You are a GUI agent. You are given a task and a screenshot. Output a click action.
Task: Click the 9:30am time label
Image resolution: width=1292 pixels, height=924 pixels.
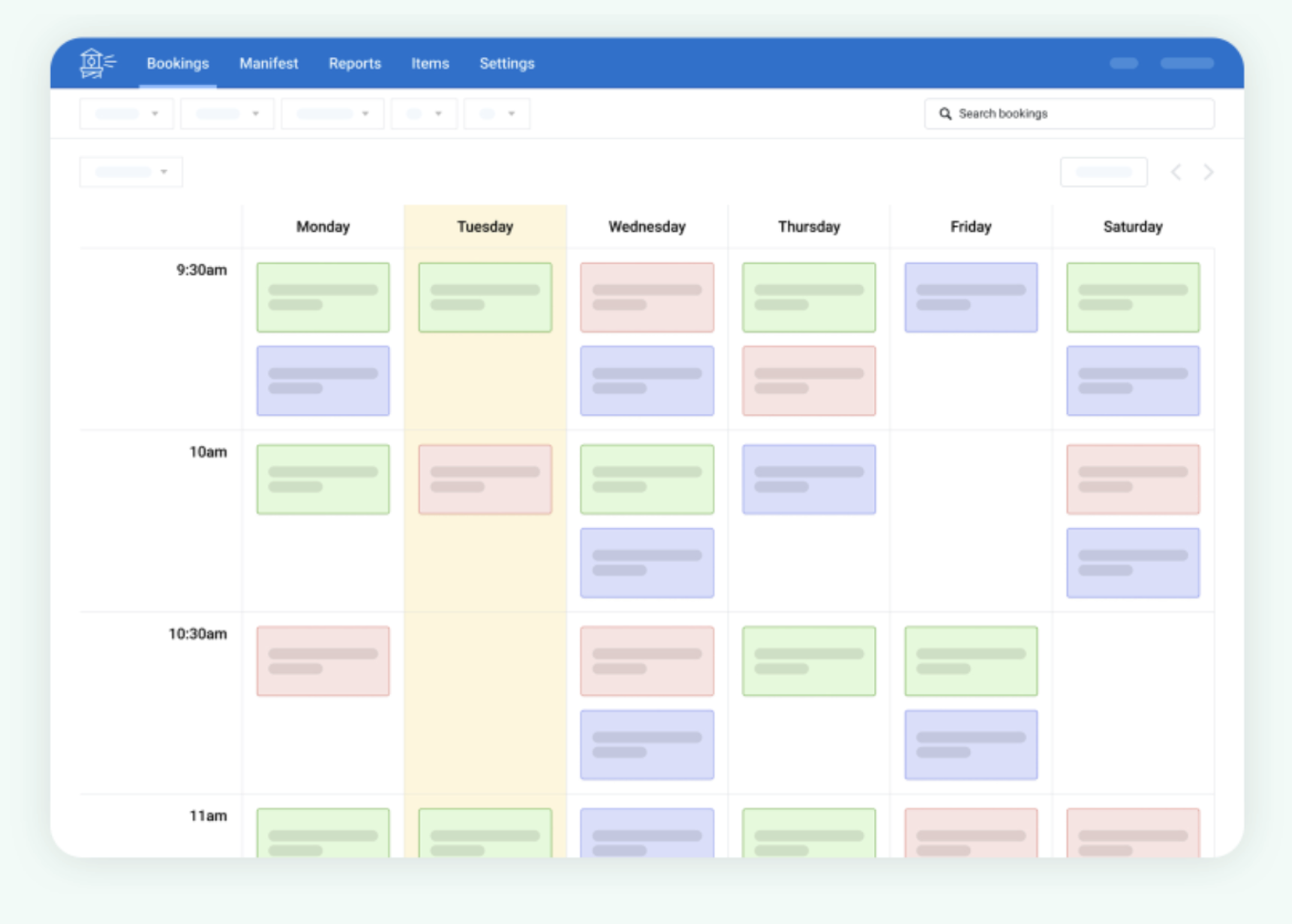point(201,270)
